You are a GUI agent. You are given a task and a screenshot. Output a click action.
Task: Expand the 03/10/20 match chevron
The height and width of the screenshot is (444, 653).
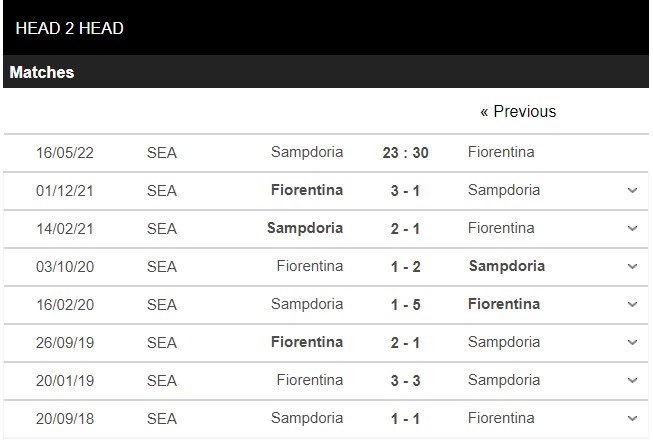(x=632, y=266)
